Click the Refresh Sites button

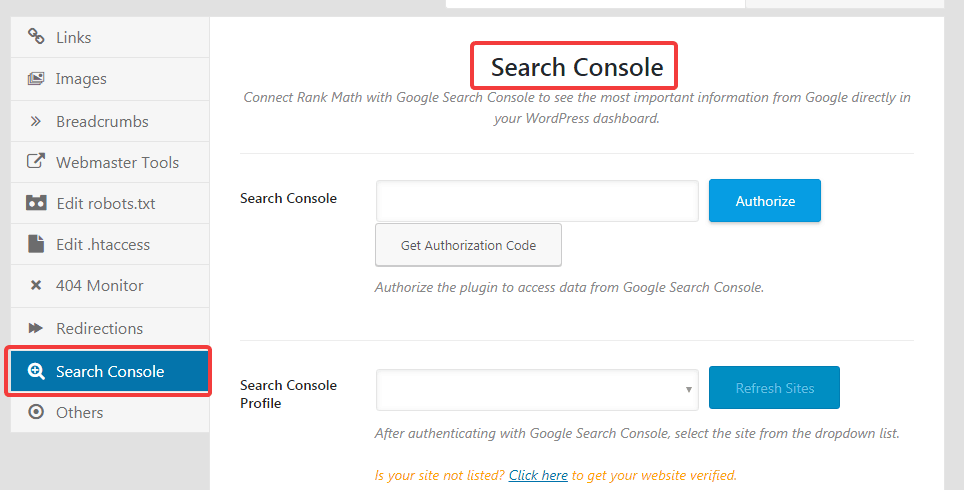[x=774, y=388]
